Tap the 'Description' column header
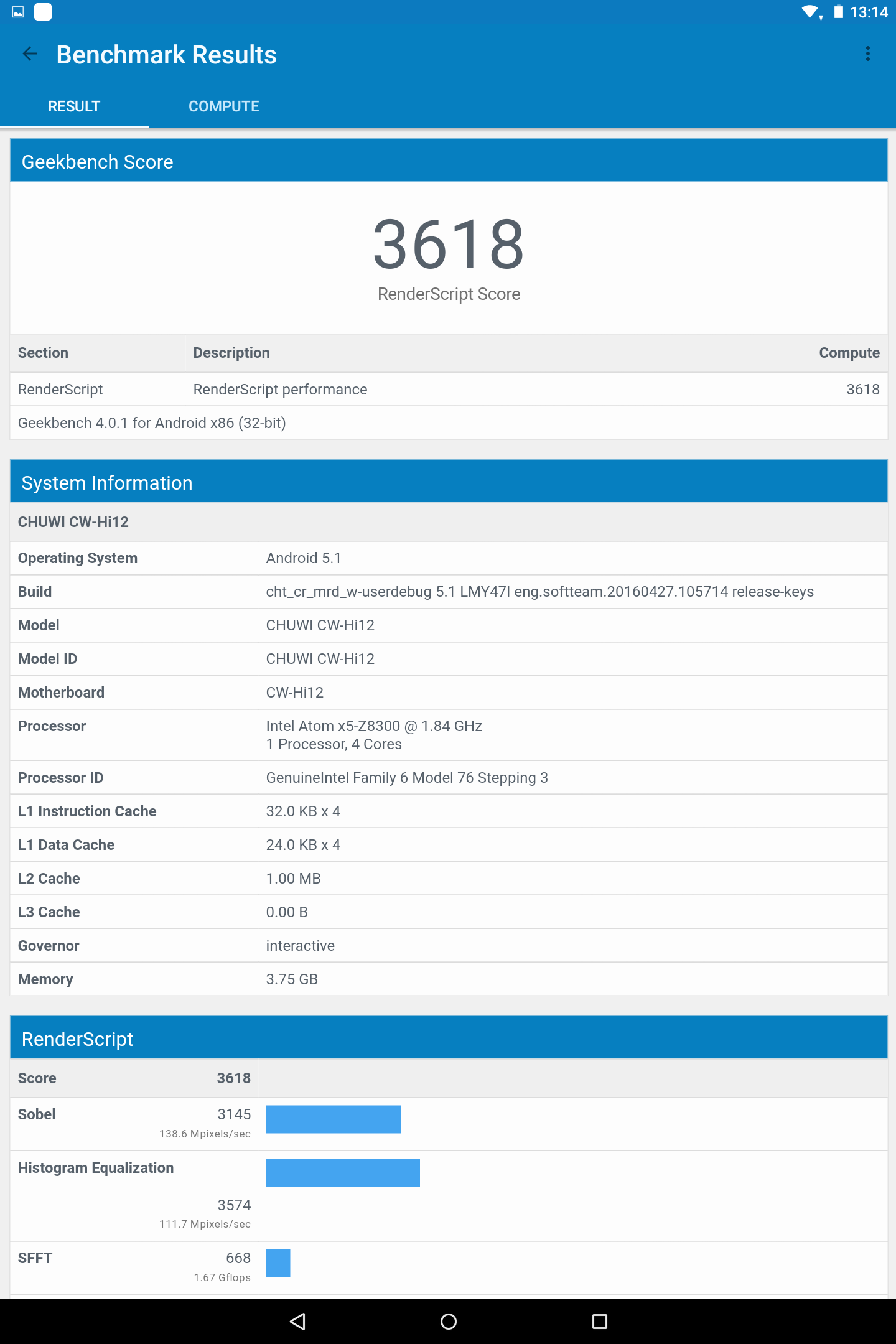 231,353
